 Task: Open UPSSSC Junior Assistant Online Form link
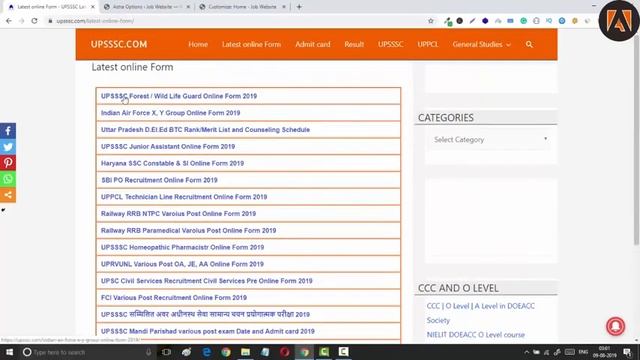[168, 147]
